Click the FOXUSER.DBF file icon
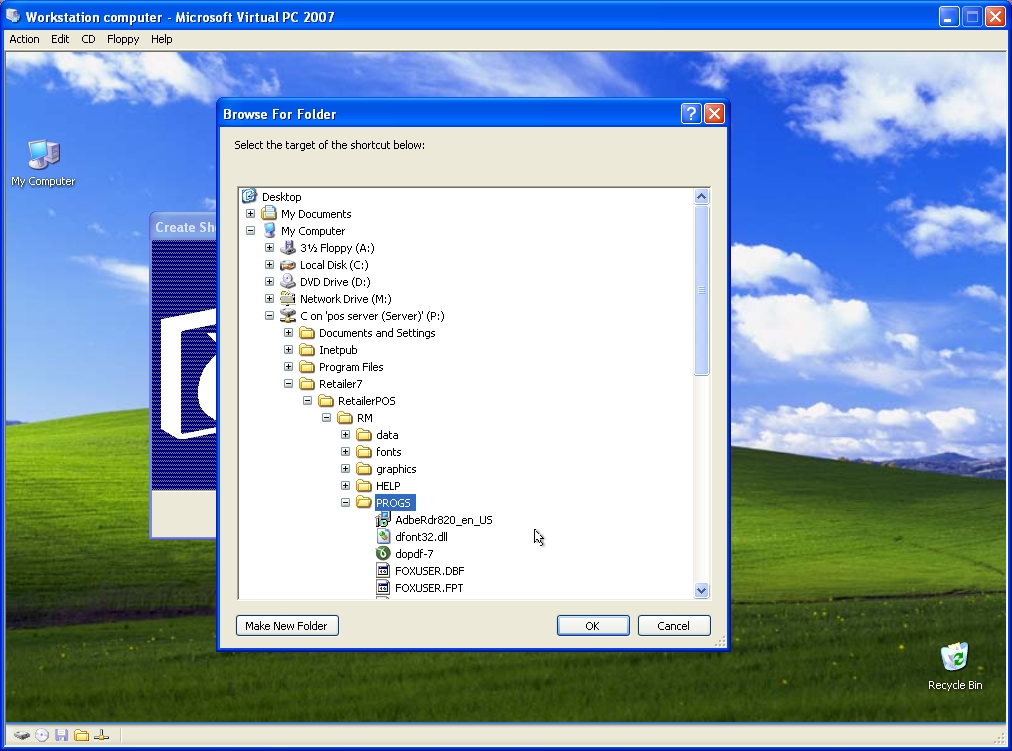The image size is (1012, 751). (383, 570)
